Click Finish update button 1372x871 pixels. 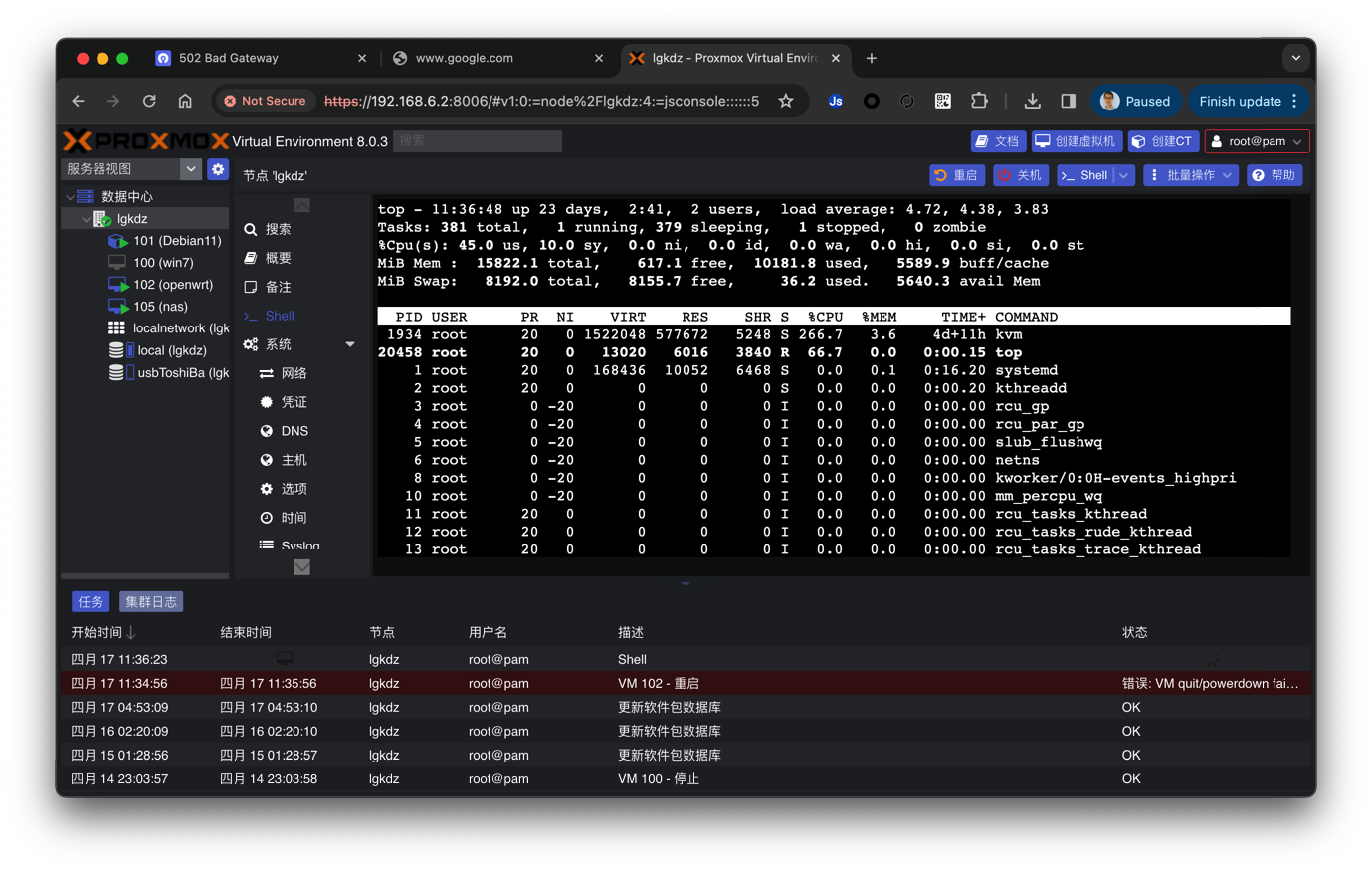[1249, 101]
